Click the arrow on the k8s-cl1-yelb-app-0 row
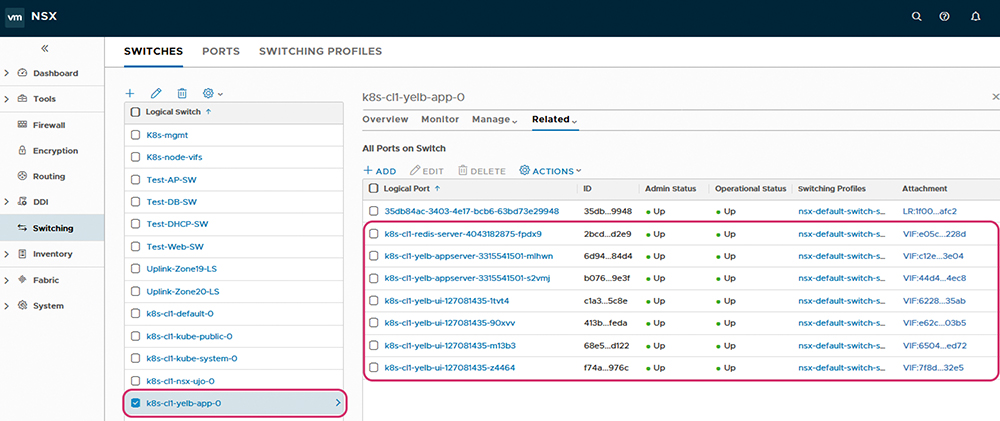 click(338, 403)
